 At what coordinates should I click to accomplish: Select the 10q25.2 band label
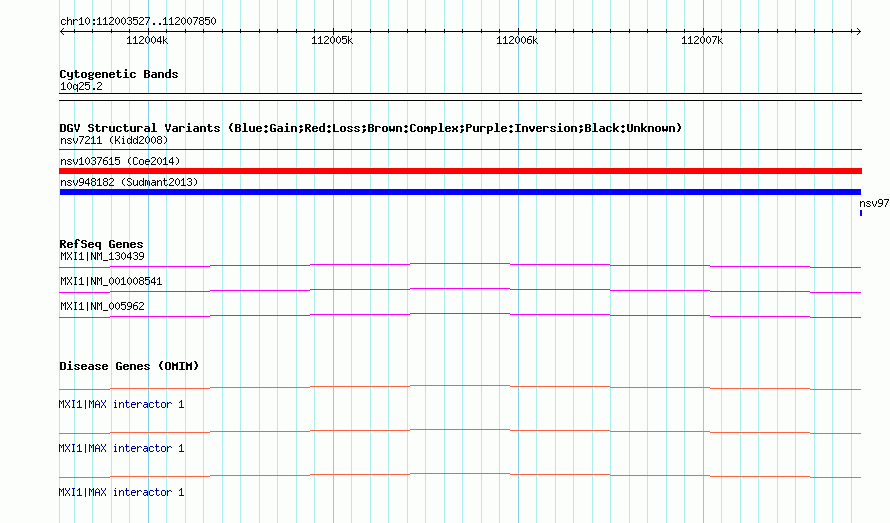[x=81, y=86]
